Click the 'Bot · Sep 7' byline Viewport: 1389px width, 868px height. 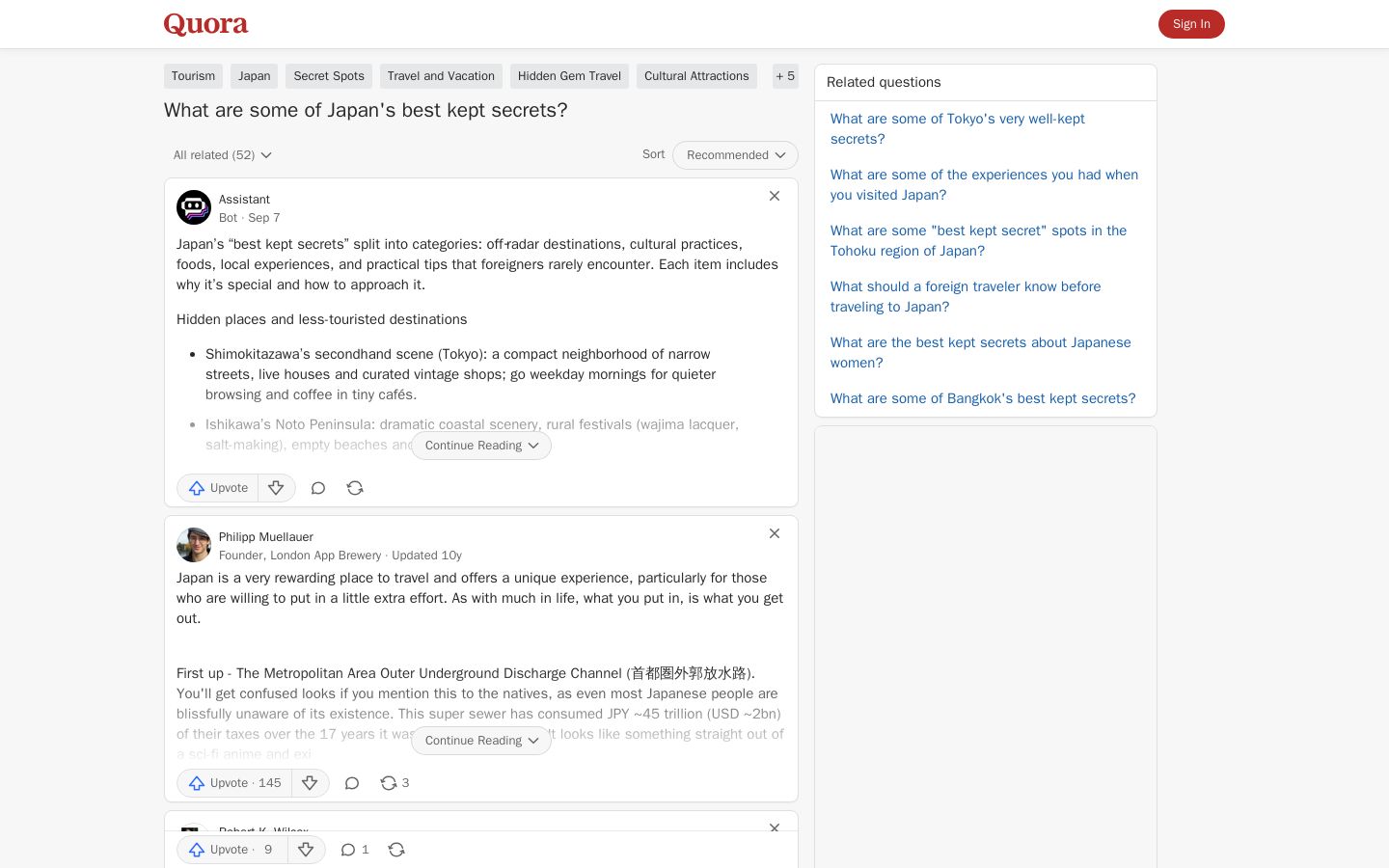click(250, 218)
